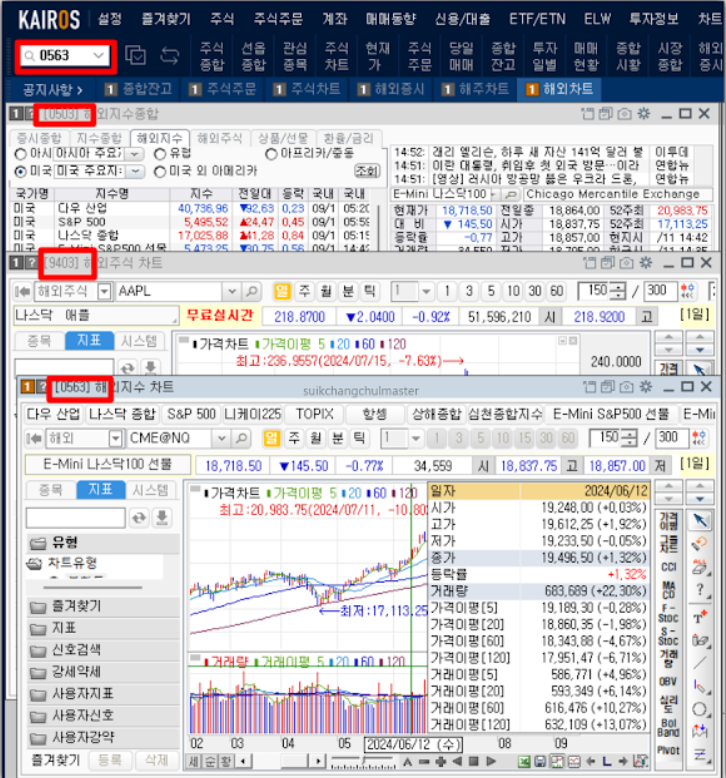Open the 해외주식 type dropdown
The width and height of the screenshot is (726, 778).
(104, 291)
